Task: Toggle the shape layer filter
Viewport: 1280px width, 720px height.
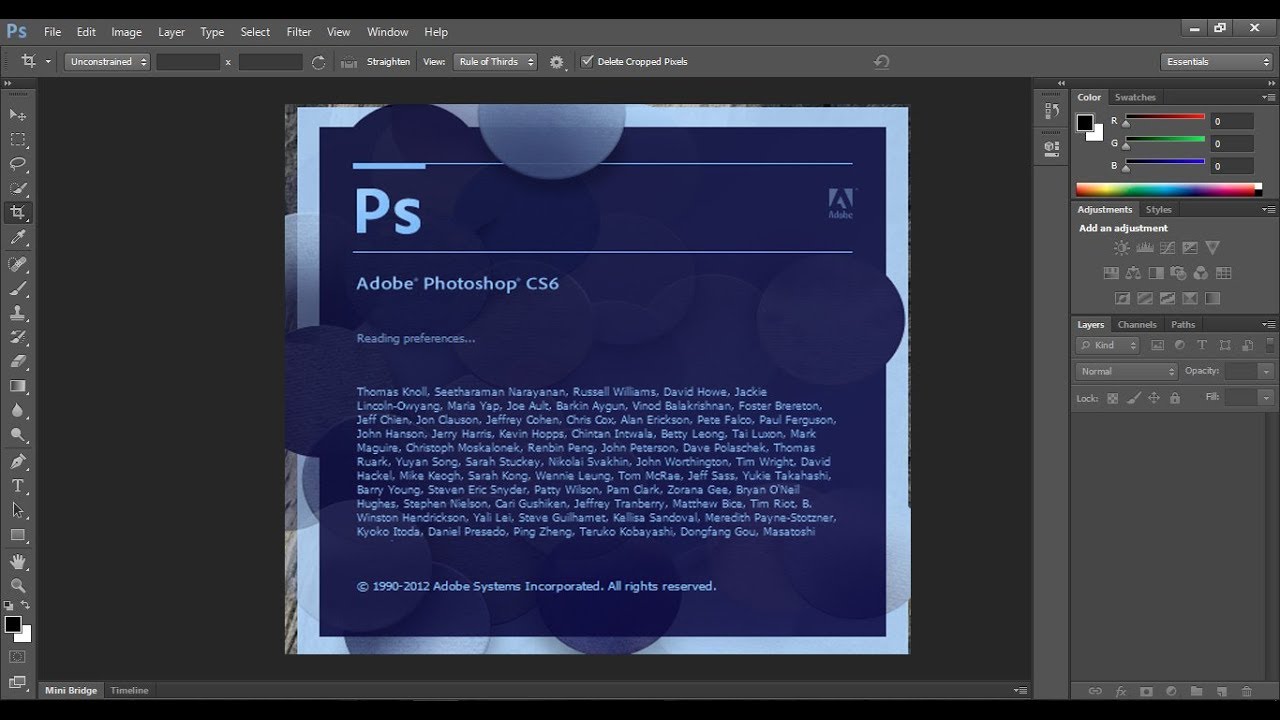Action: click(1225, 345)
